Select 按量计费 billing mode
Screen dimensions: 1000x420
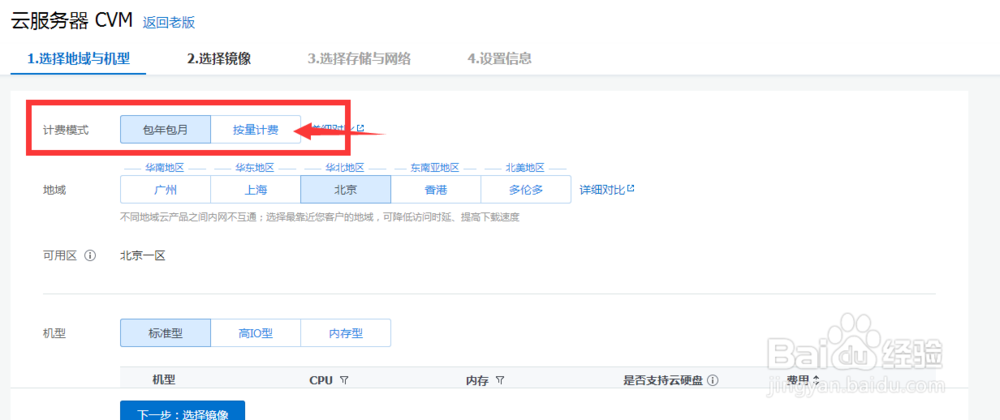click(255, 130)
